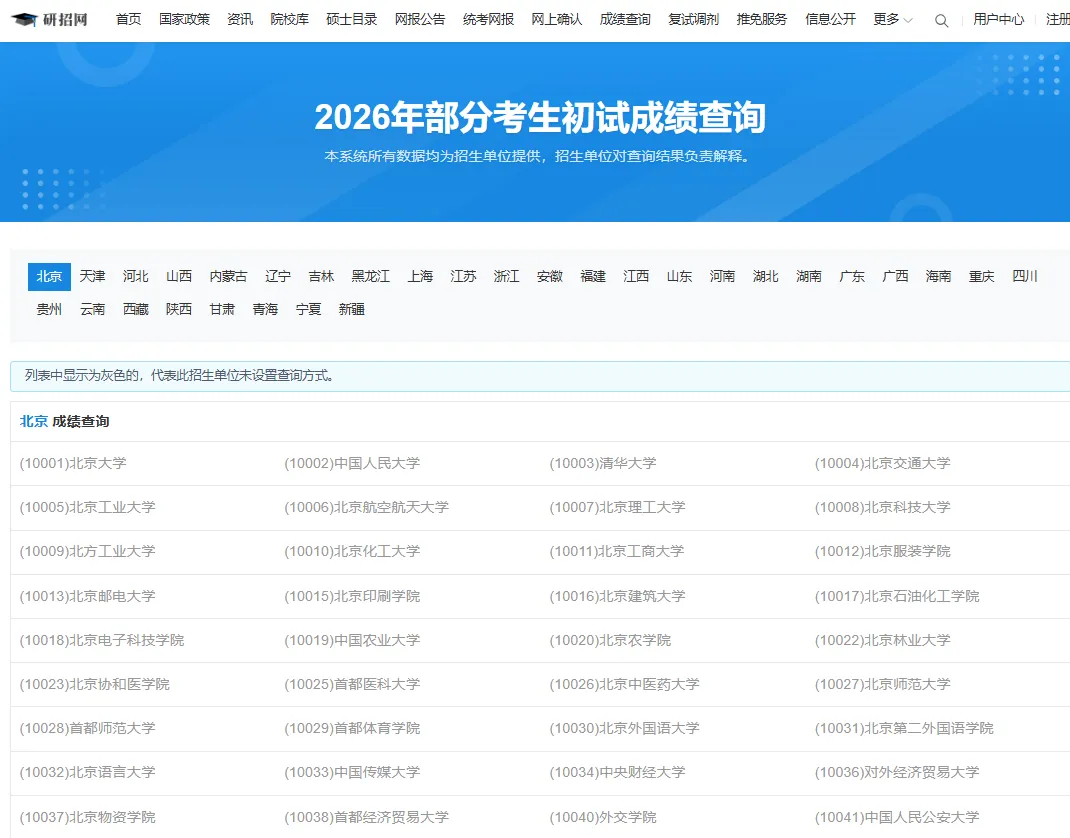Select the 北京 province tab
The height and width of the screenshot is (838, 1070).
coord(49,276)
